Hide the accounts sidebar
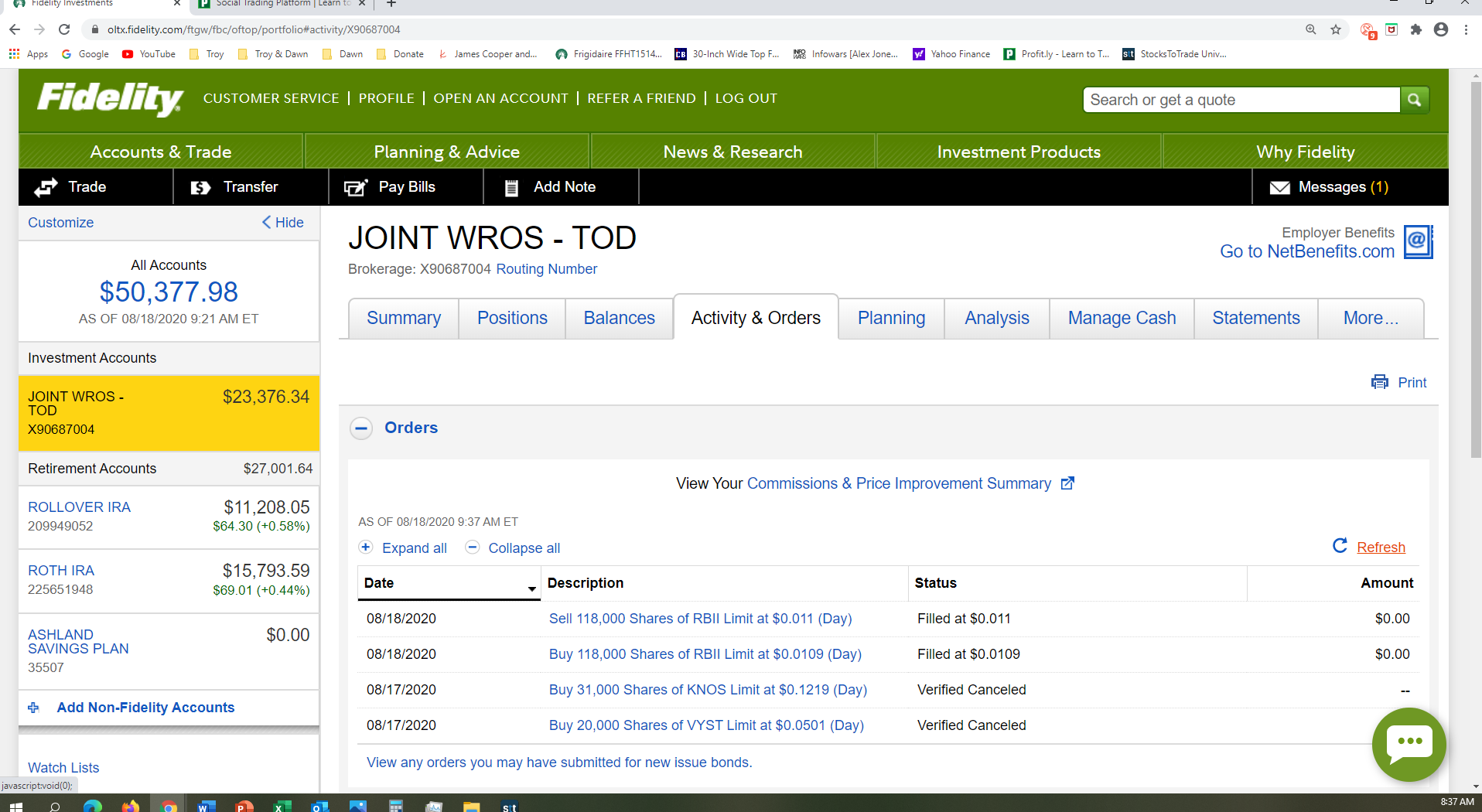The height and width of the screenshot is (812, 1482). coord(282,223)
